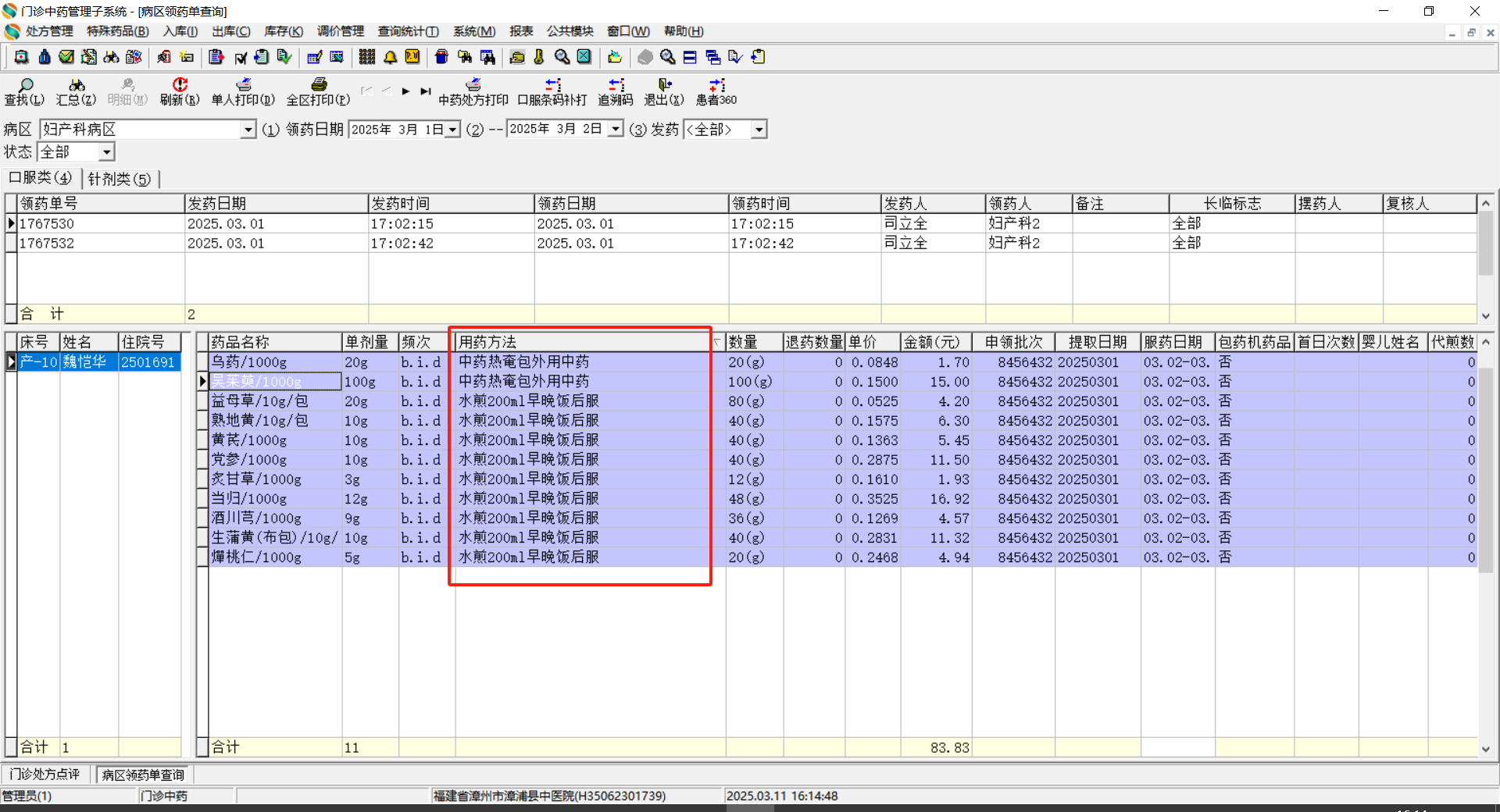Select prescription order row 1767532
Screen dimensions: 1500x812
(47, 244)
